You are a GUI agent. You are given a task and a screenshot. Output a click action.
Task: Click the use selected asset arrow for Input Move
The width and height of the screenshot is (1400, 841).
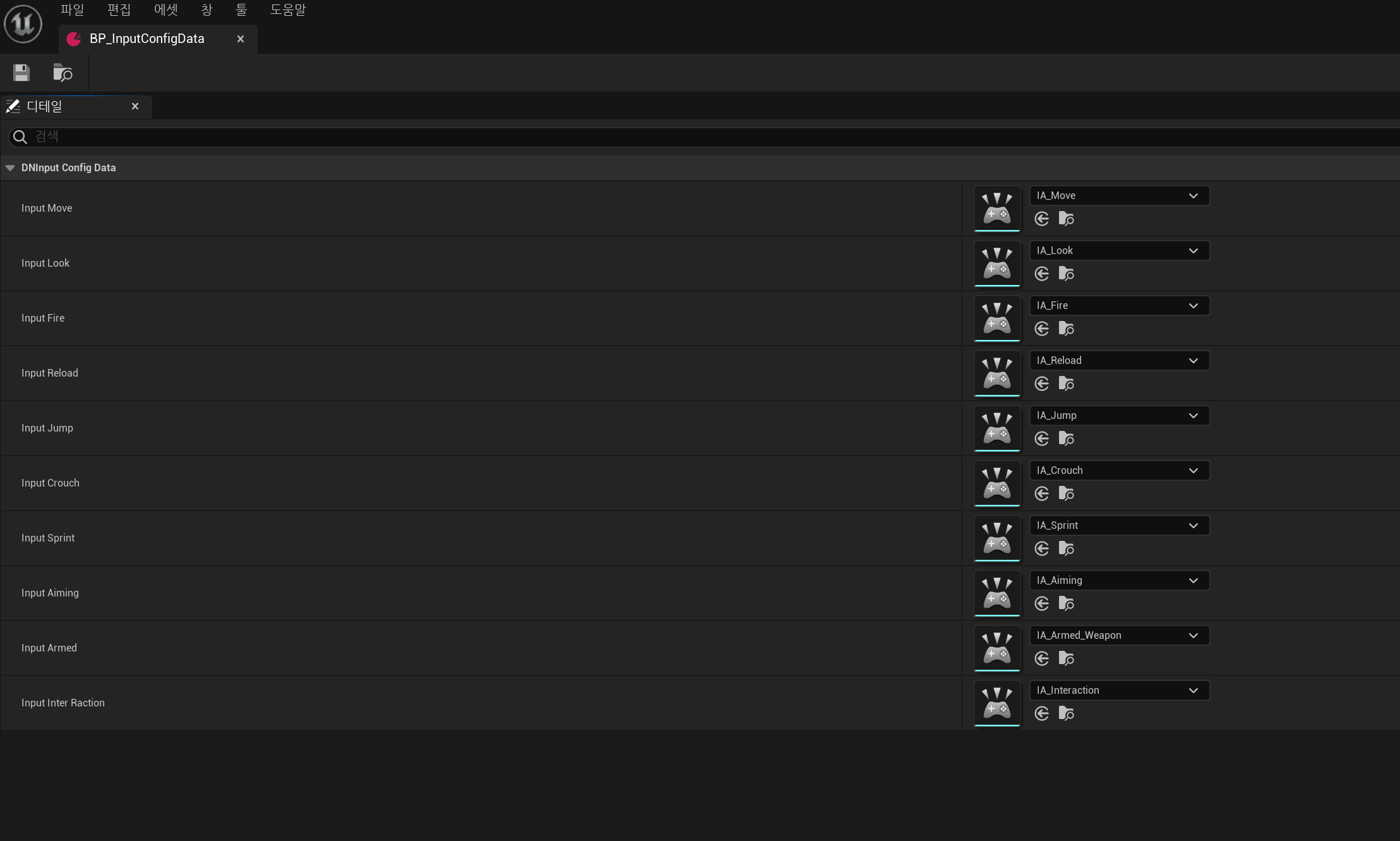[x=1042, y=219]
